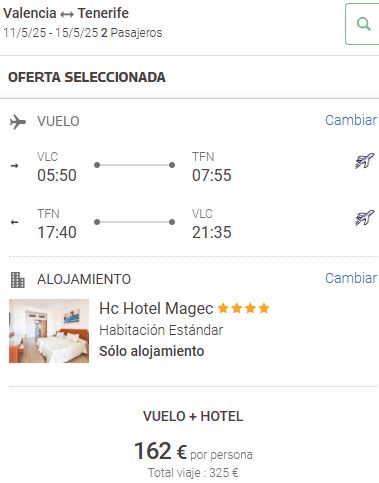
Task: Click the return flight airline logo icon
Action: 365,218
